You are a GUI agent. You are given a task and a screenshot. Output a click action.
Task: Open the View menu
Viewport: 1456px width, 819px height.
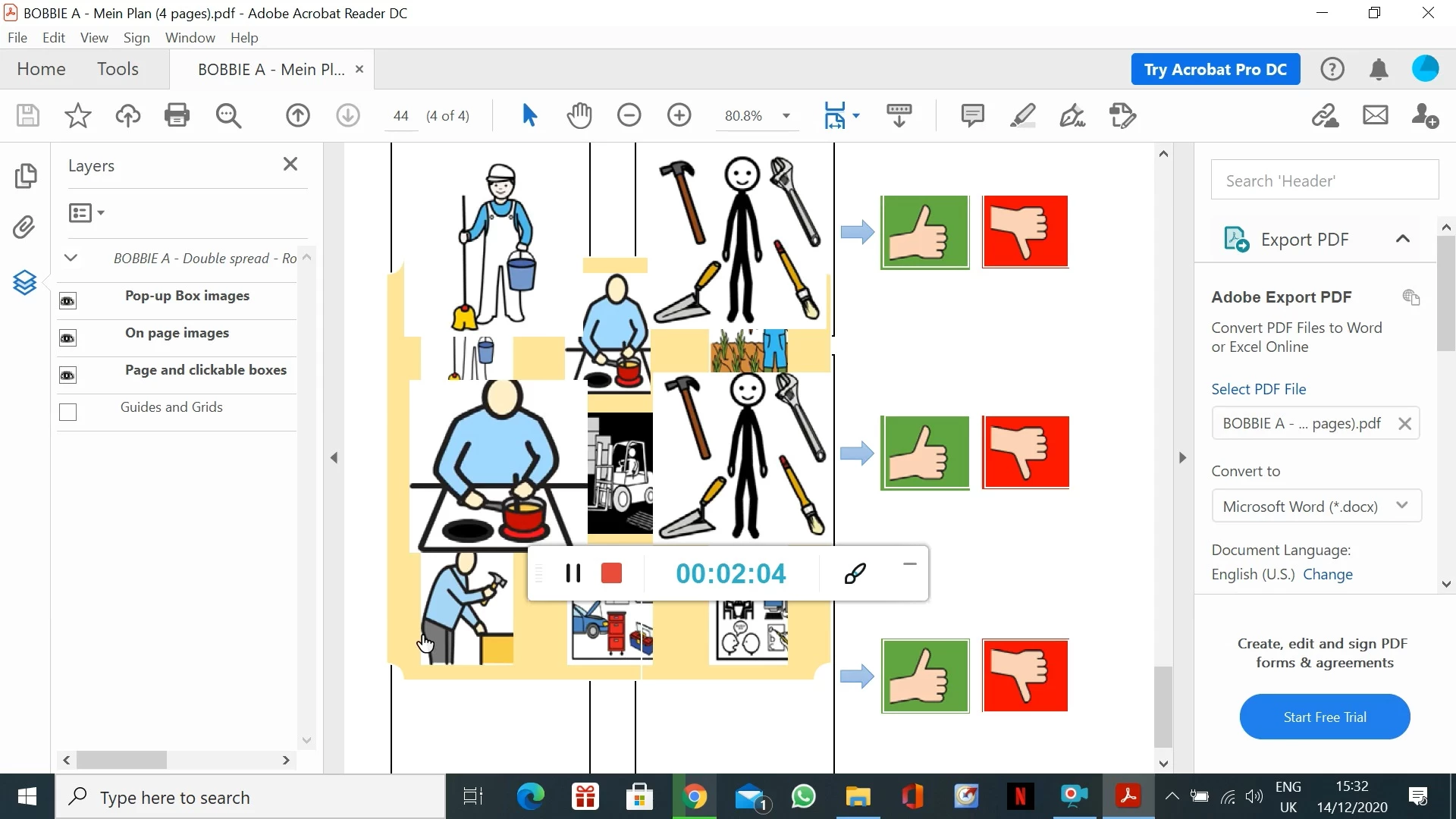94,38
